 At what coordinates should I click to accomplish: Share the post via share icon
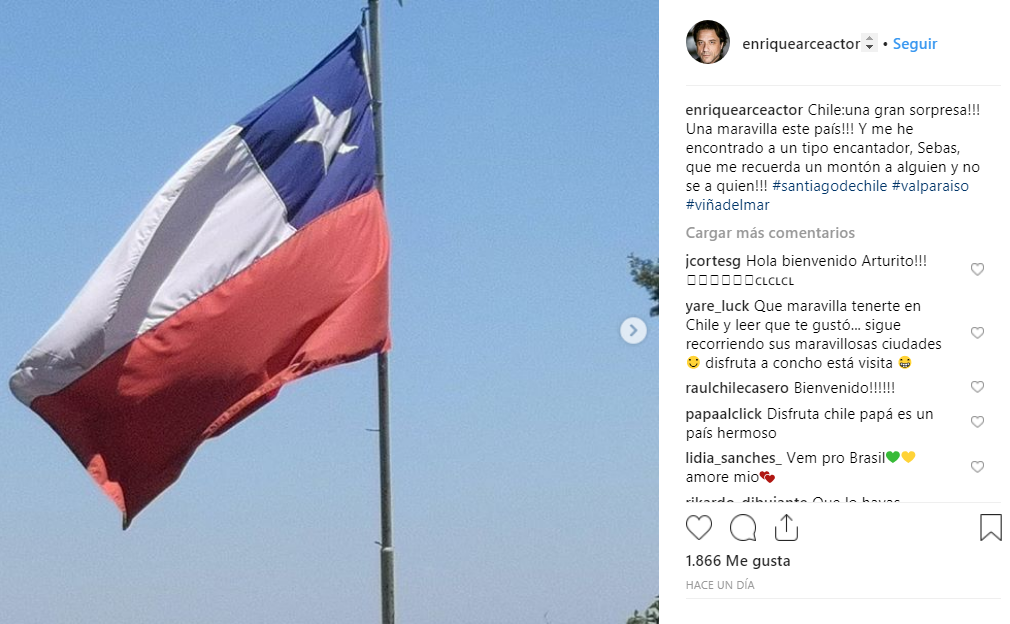[x=786, y=527]
